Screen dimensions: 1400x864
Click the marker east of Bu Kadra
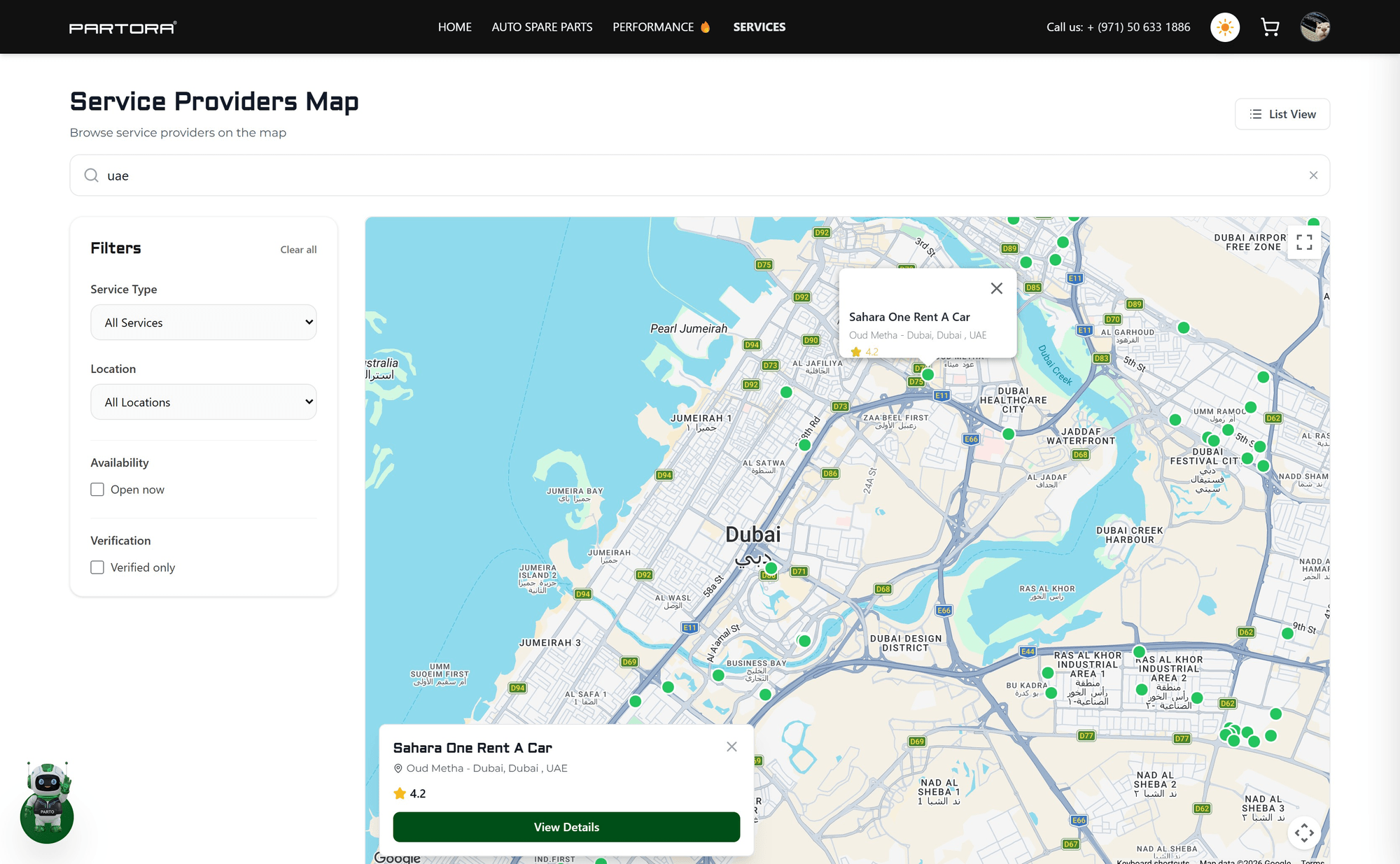click(x=1051, y=693)
